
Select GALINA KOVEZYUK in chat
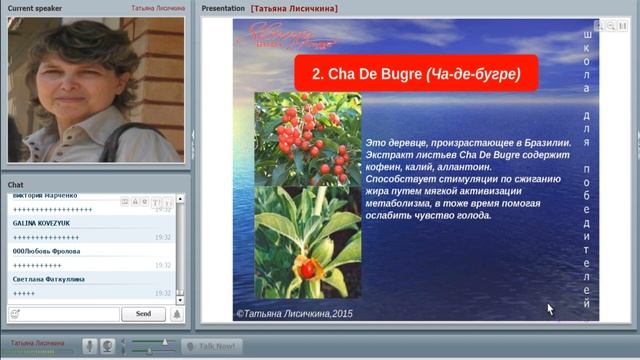point(41,223)
